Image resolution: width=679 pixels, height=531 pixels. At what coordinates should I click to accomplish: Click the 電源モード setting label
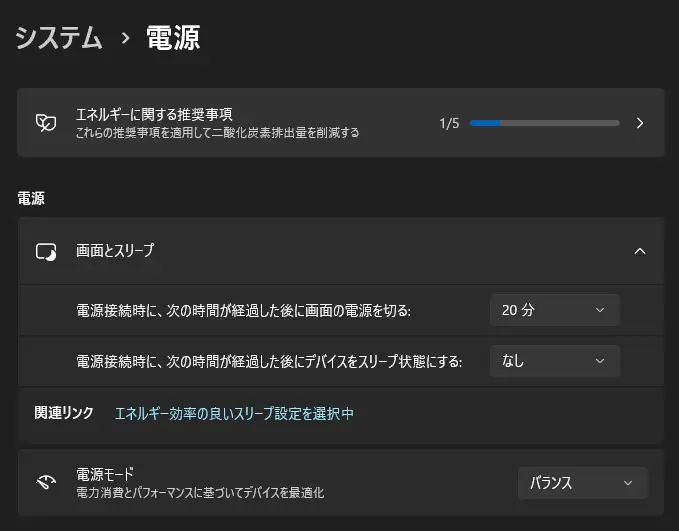105,473
